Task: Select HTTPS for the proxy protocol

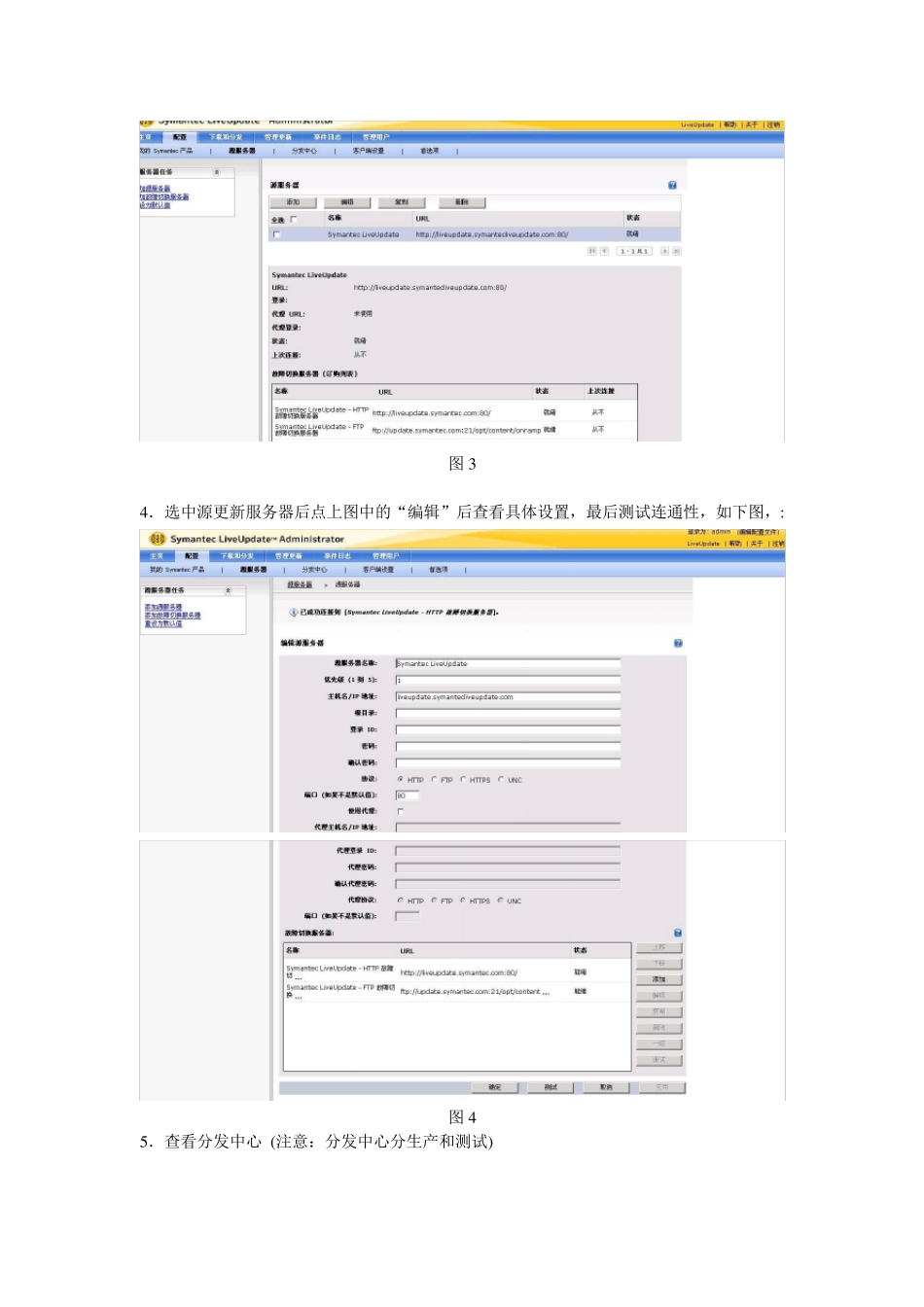Action: point(463,901)
